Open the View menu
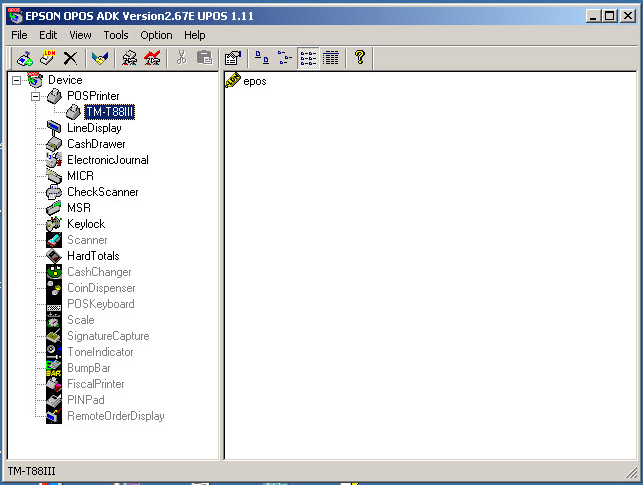 click(80, 35)
